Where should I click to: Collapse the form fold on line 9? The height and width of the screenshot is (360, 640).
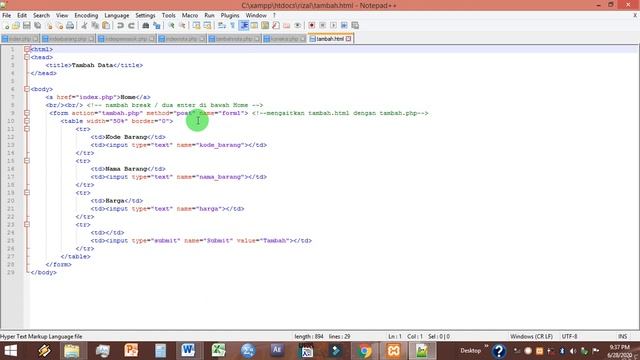pos(27,113)
